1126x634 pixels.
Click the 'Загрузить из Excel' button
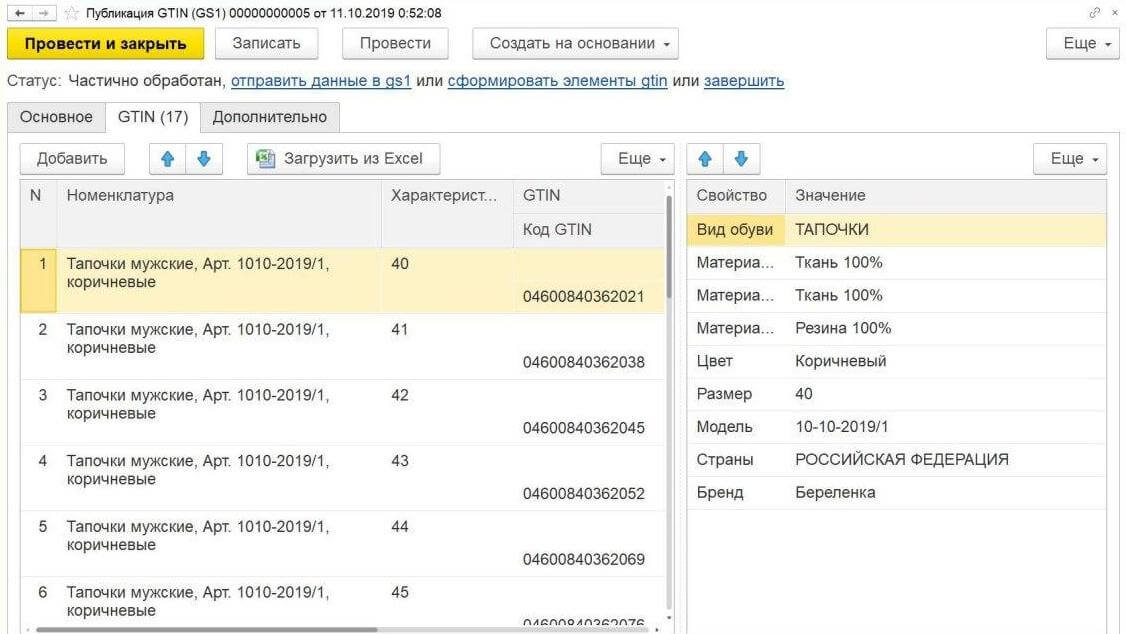click(x=343, y=159)
